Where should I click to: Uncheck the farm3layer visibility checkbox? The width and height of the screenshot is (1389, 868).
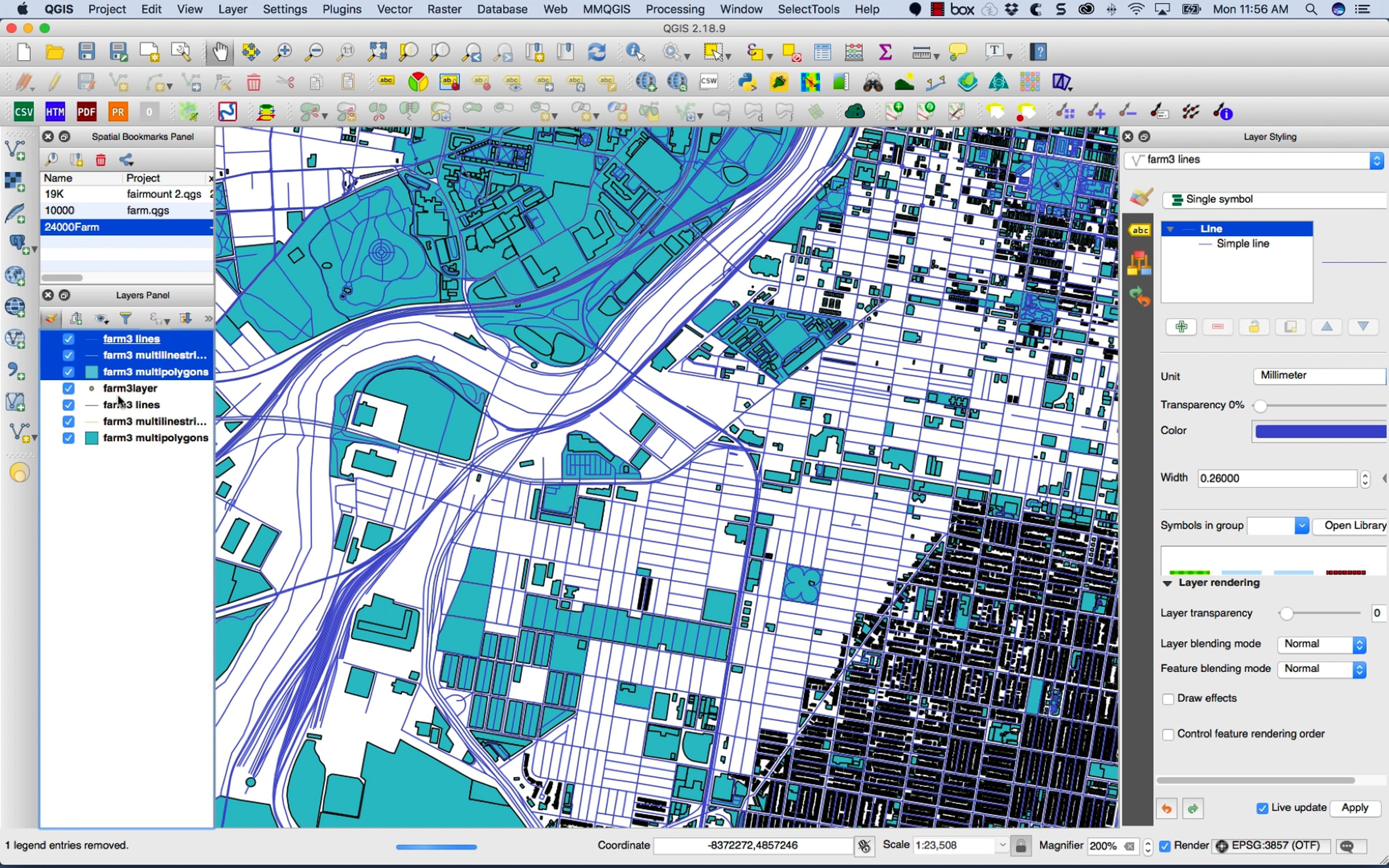tap(68, 388)
